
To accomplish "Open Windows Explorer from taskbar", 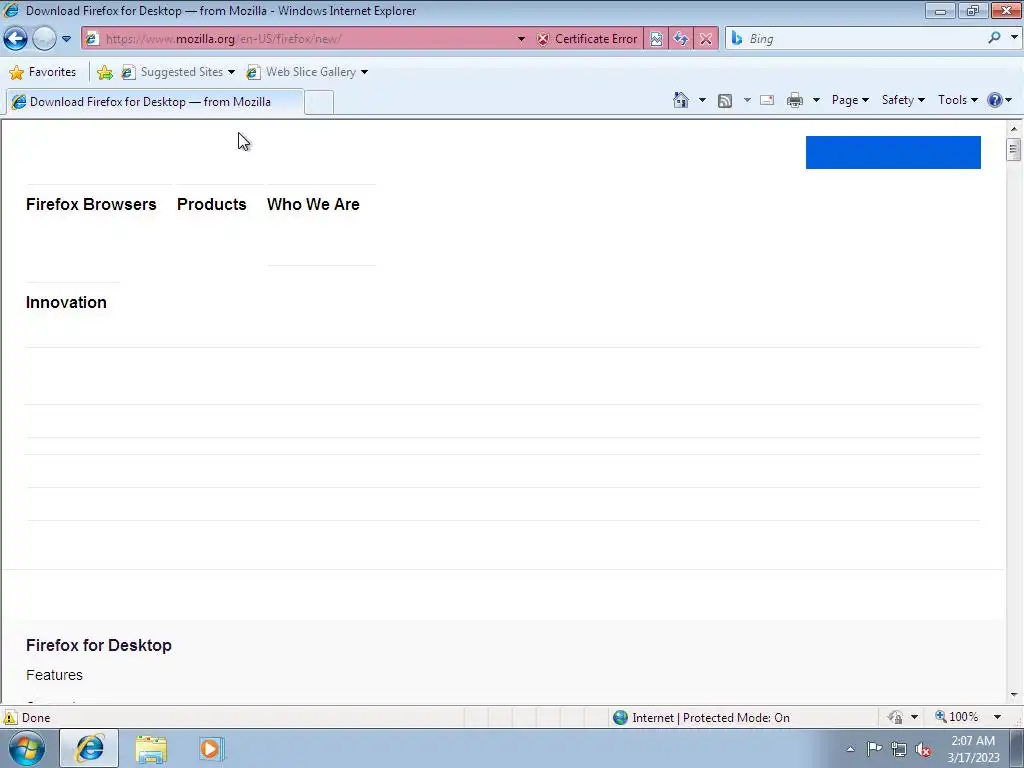I will tap(151, 749).
